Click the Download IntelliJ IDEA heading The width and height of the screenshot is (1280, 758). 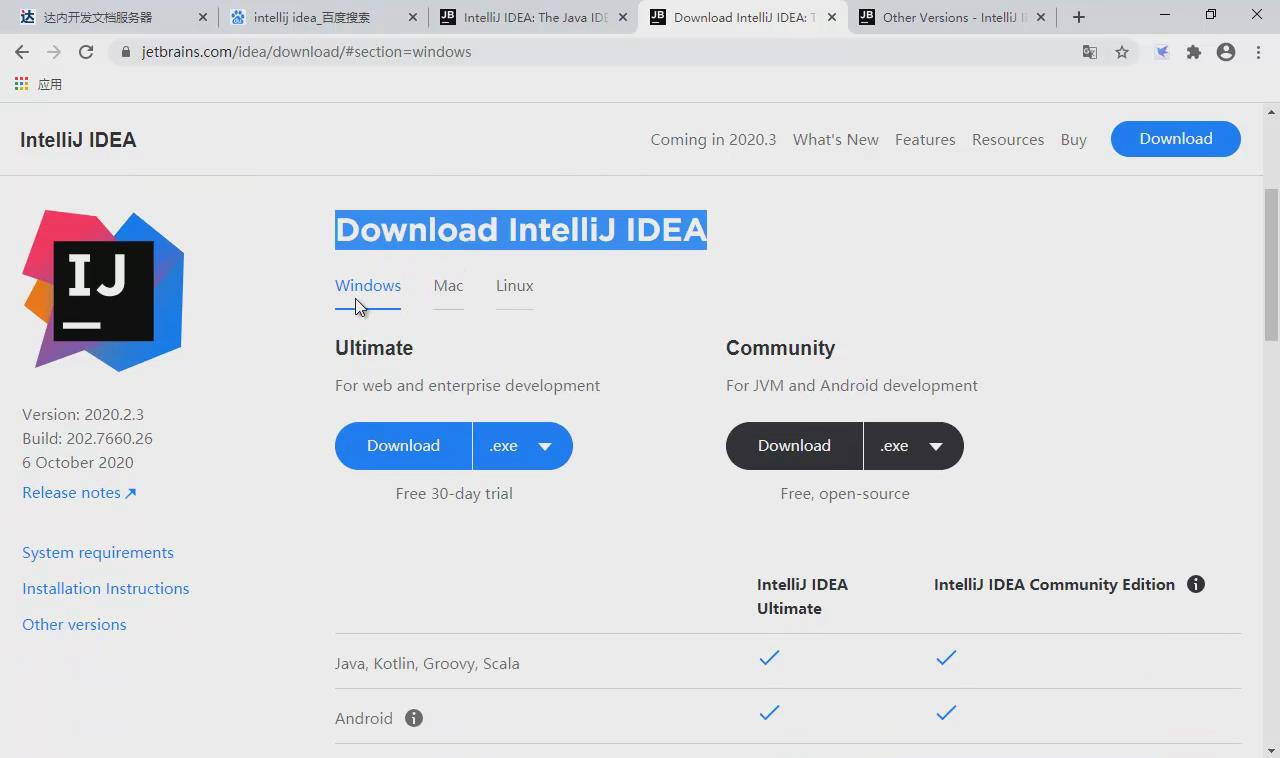[521, 230]
